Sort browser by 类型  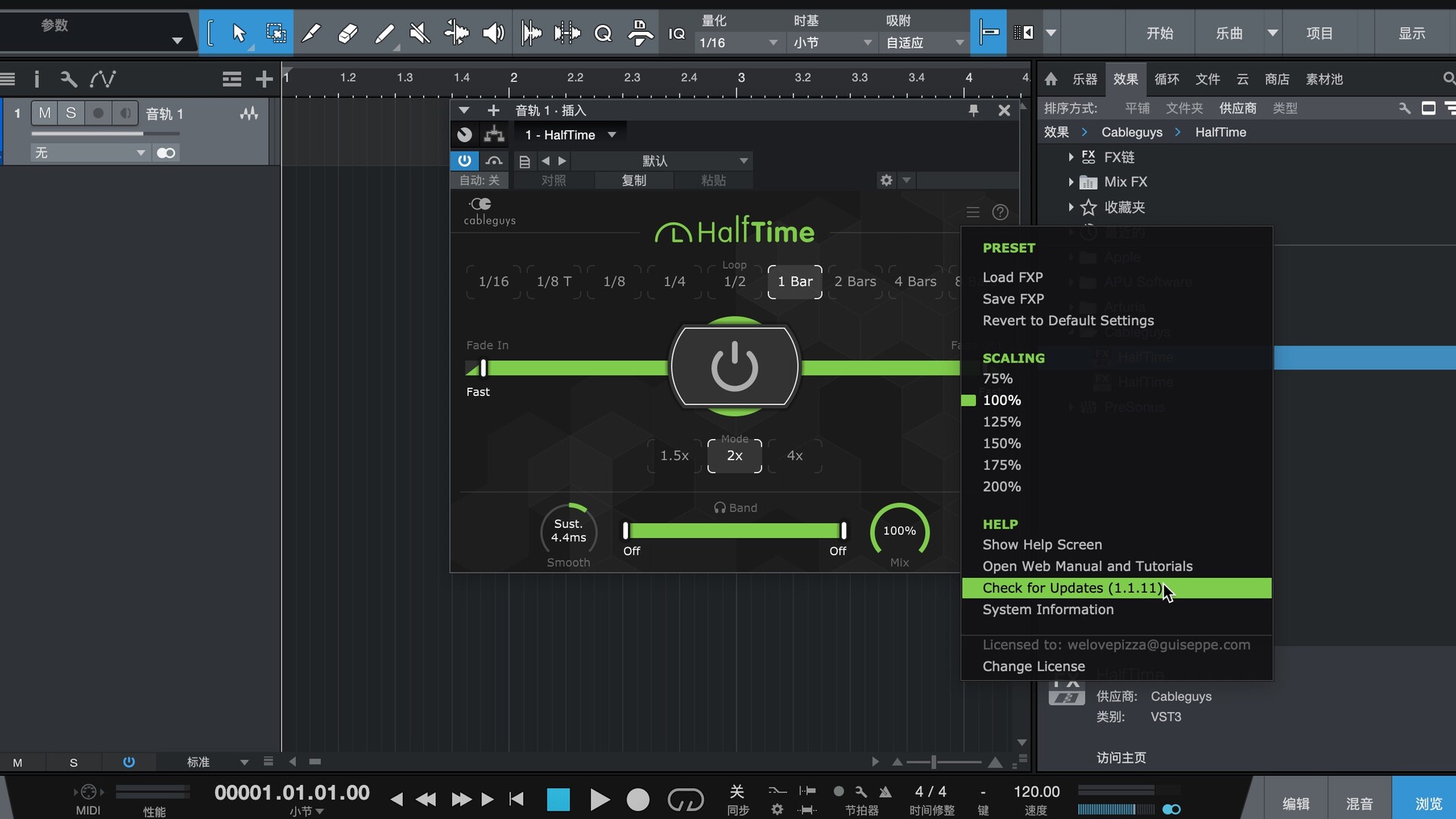[1285, 108]
